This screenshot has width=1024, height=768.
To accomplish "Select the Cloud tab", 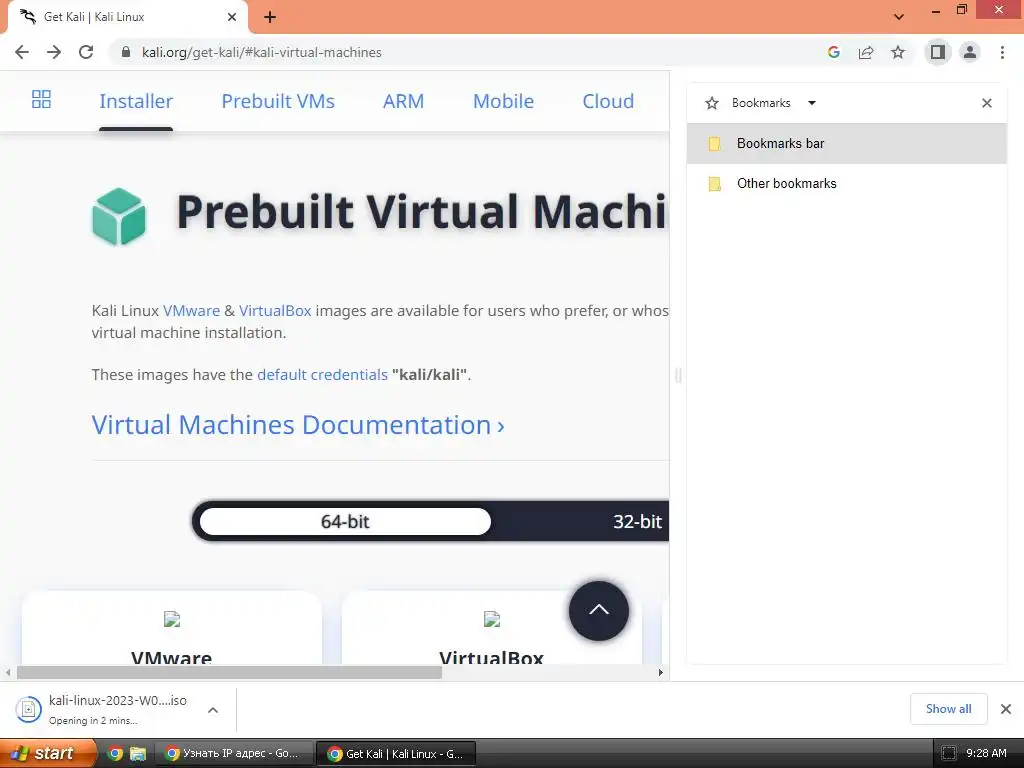I will pos(608,101).
